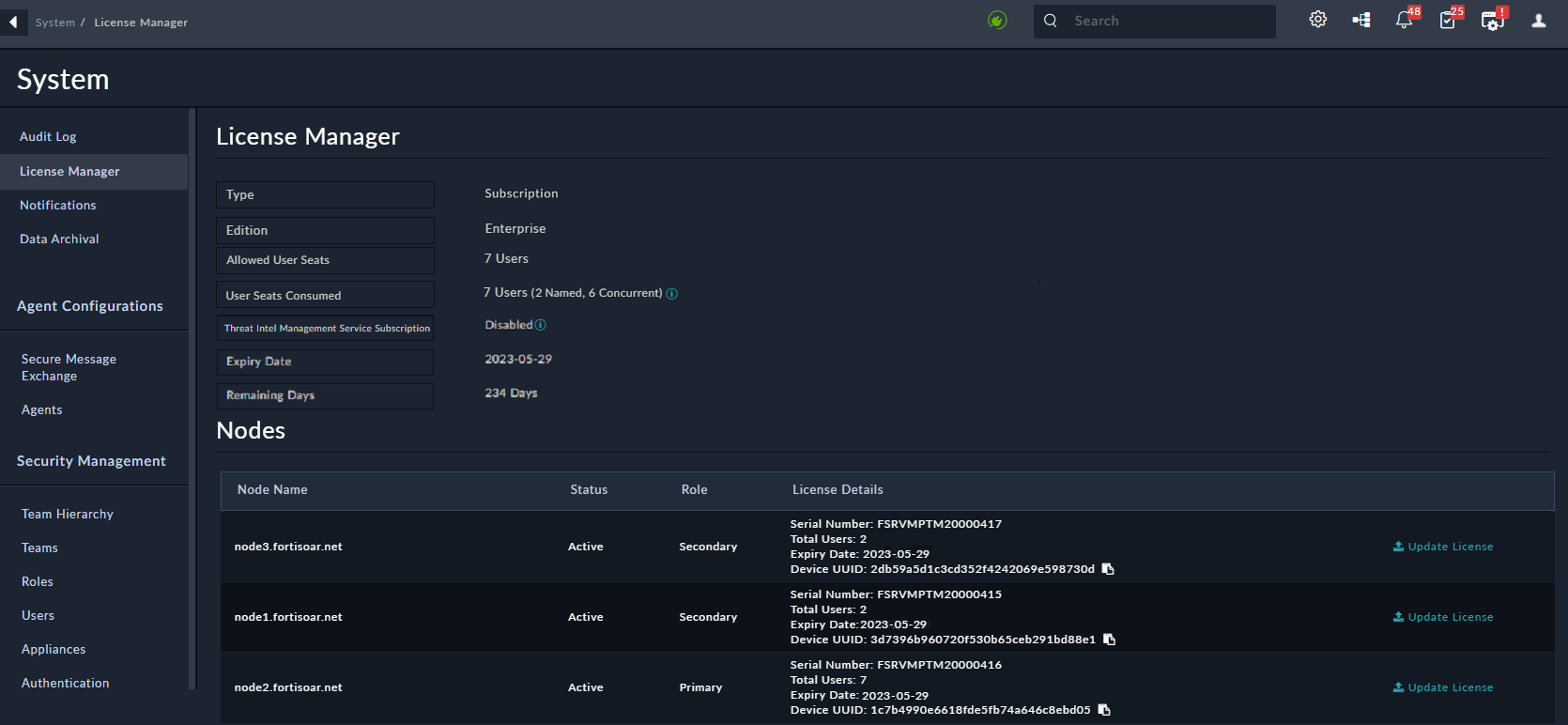Update License for node3.fortisoar.net
This screenshot has width=1568, height=725.
click(x=1443, y=547)
